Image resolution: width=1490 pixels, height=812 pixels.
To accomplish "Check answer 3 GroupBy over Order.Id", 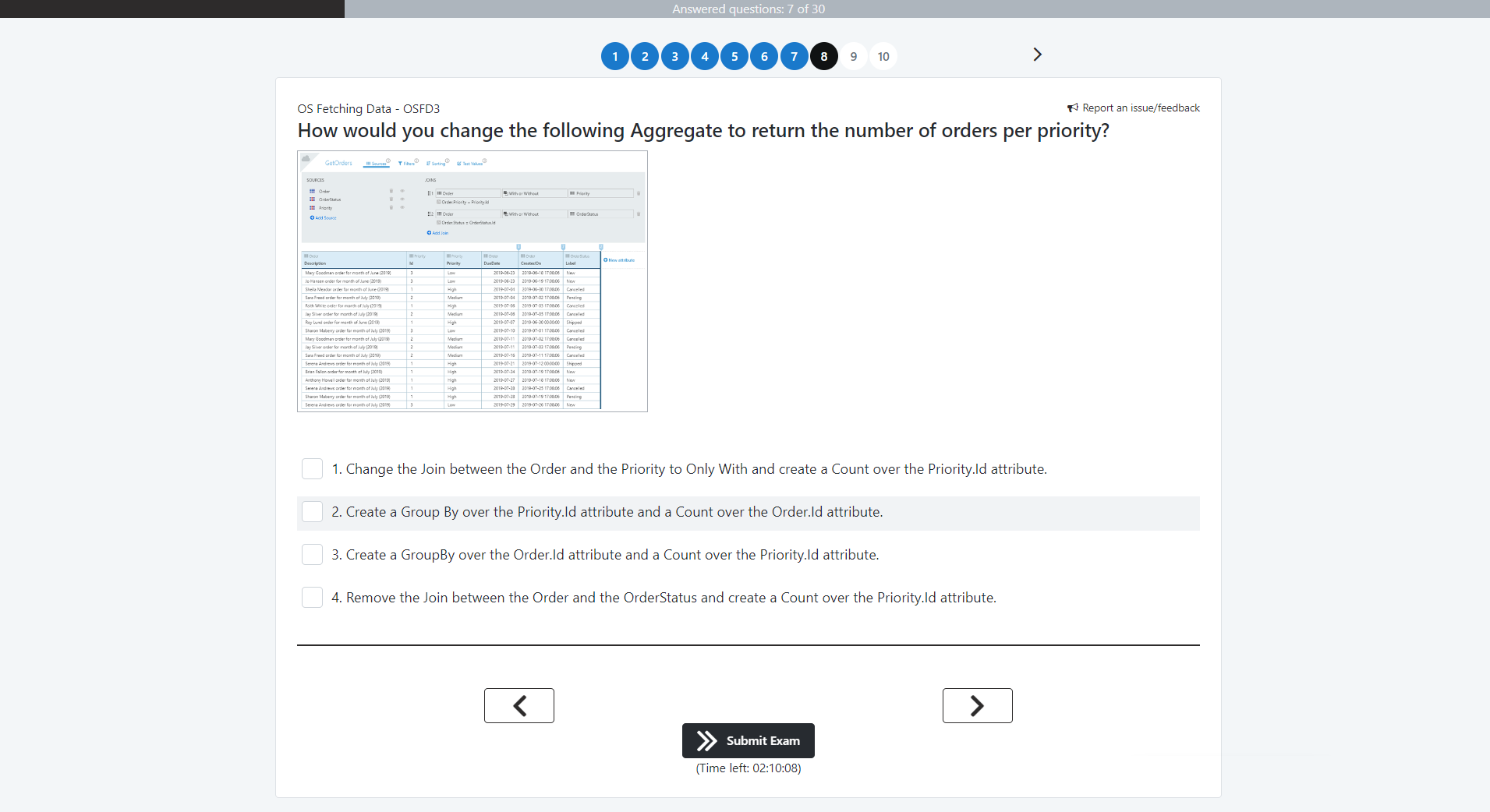I will click(312, 555).
